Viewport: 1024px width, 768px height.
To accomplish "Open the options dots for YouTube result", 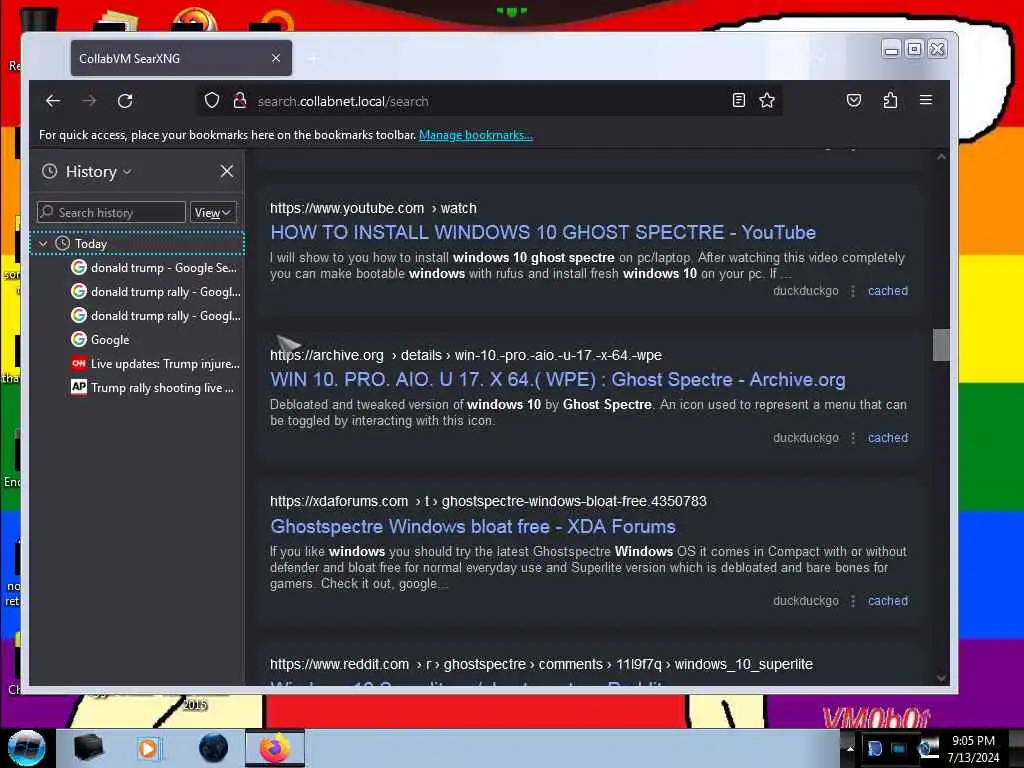I will (853, 291).
